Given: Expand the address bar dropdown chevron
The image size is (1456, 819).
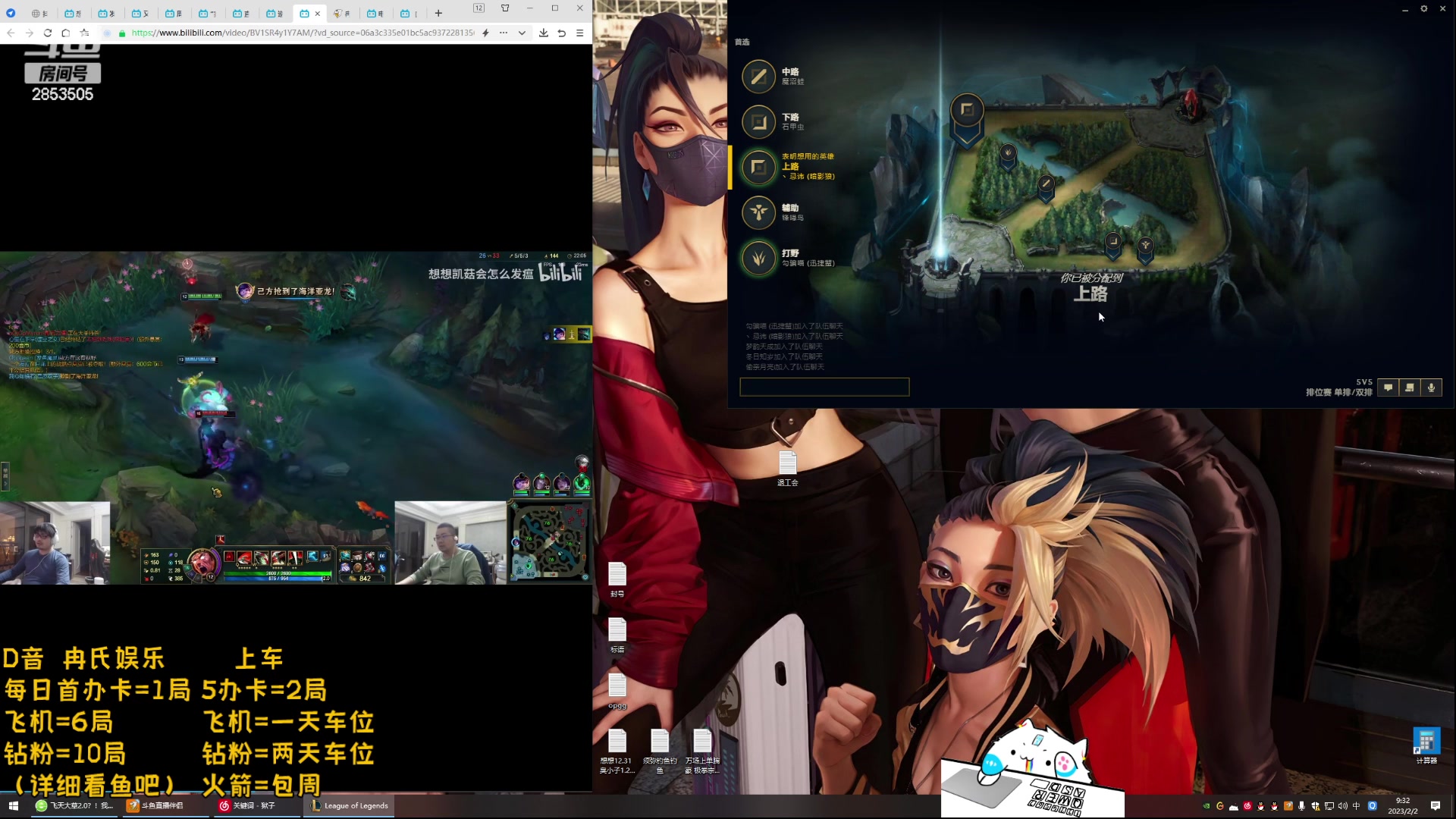Looking at the screenshot, I should 522,33.
